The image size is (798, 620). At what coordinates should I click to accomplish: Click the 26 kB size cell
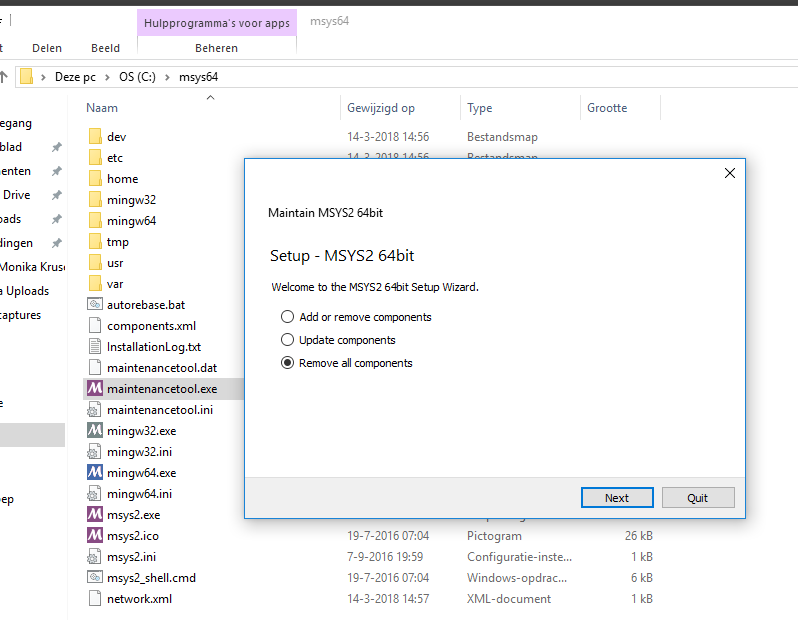639,536
